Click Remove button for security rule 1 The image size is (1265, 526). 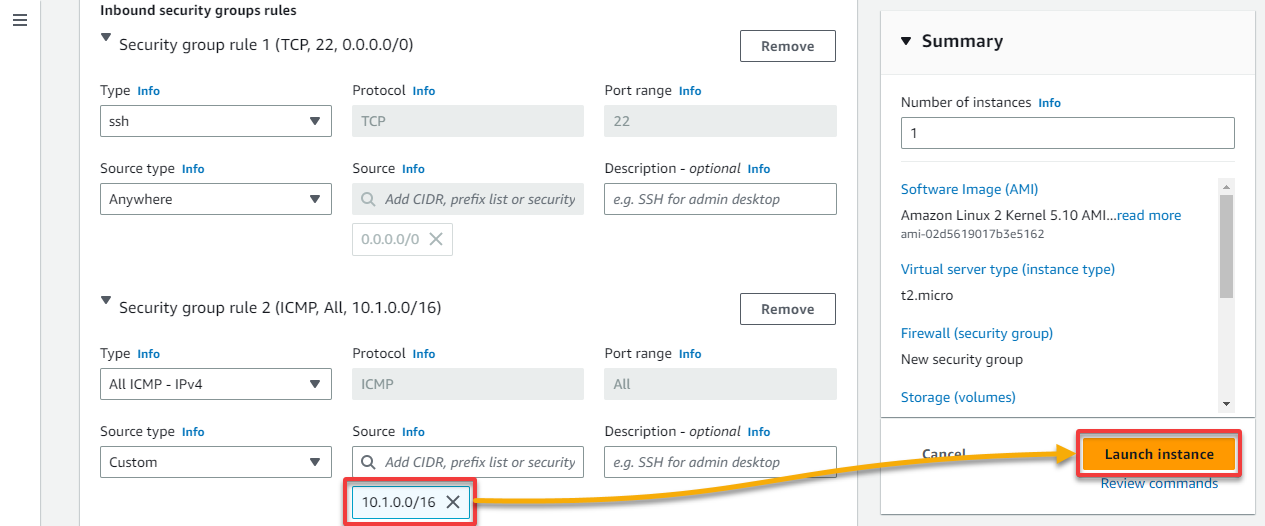click(788, 46)
